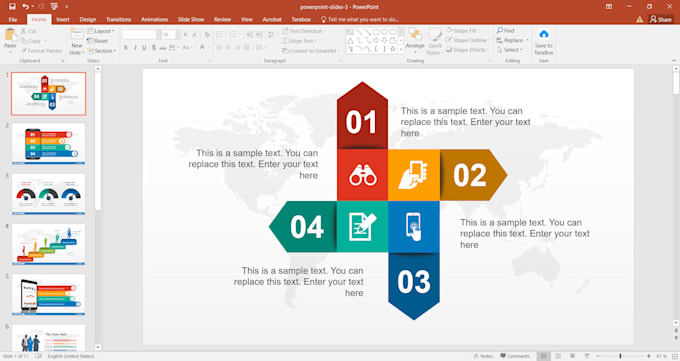Select the oval shape in shapes gallery
Screen dimensions: 680x361
pyautogui.click(x=384, y=32)
